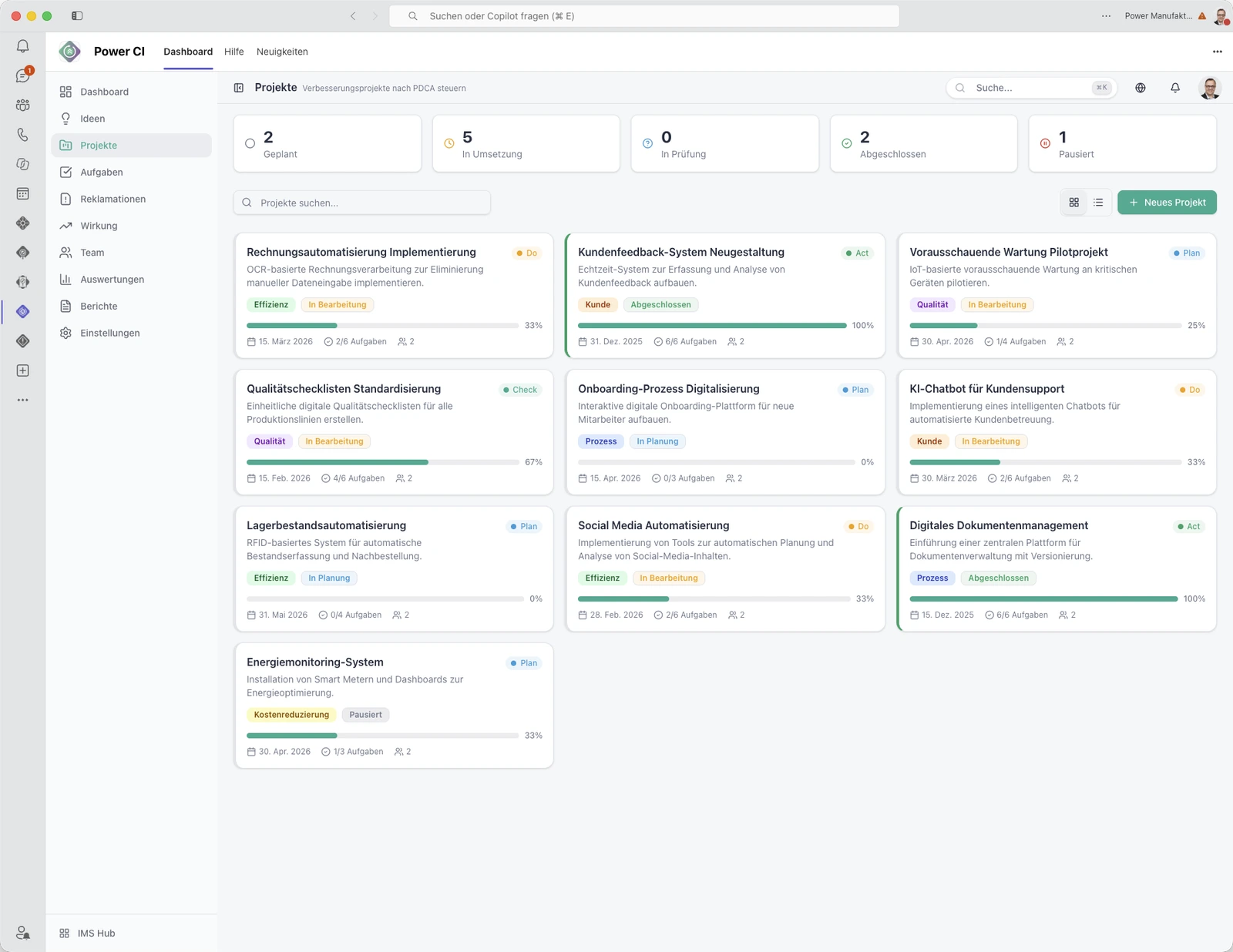Filter by Pausiert status card
Viewport: 1233px width, 952px height.
[x=1123, y=144]
